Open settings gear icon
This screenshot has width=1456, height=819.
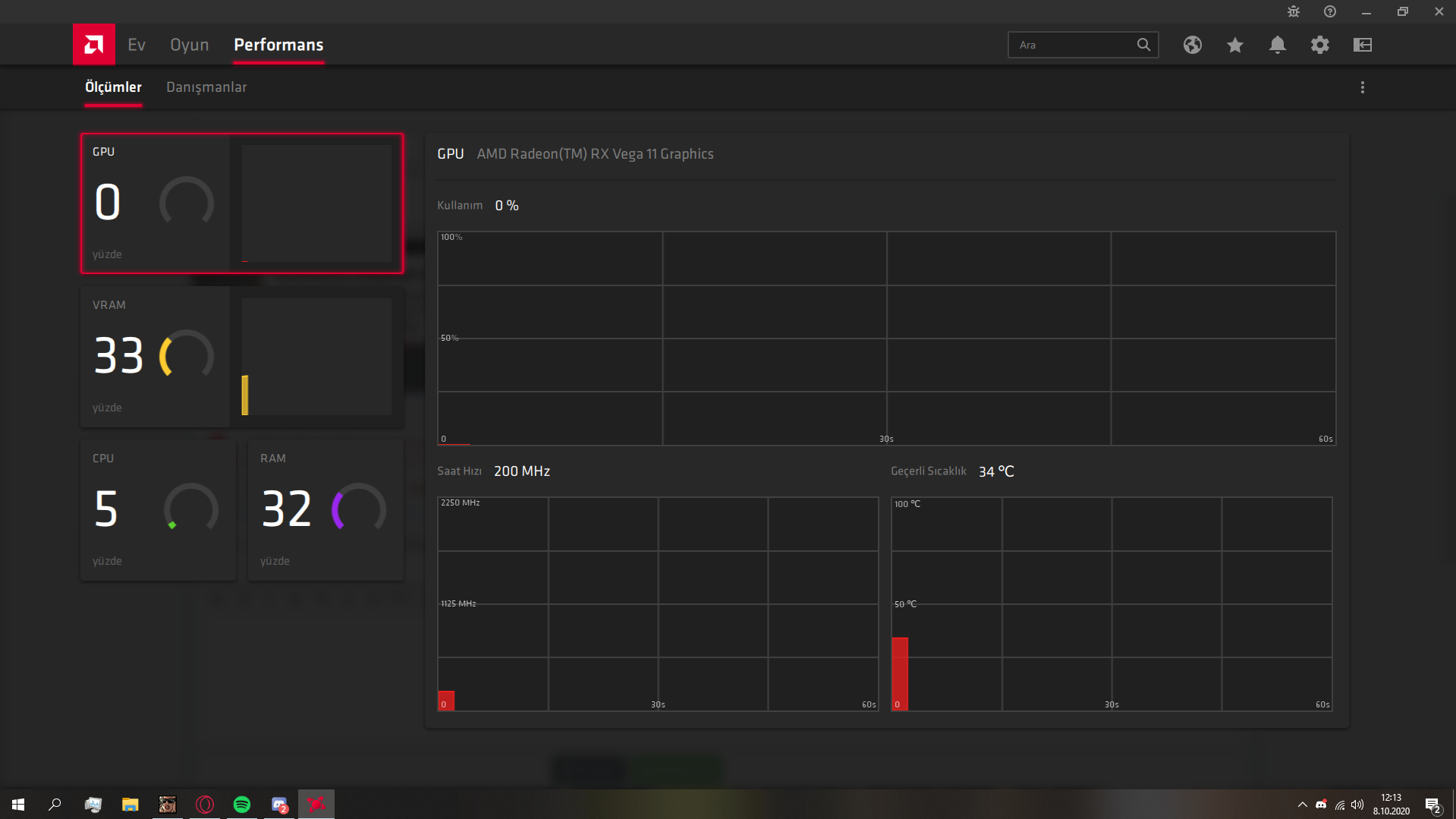tap(1320, 45)
